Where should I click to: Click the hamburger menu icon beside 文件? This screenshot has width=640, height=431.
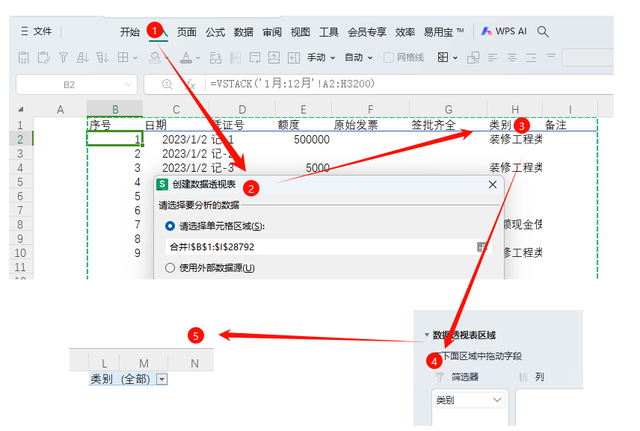[24, 31]
